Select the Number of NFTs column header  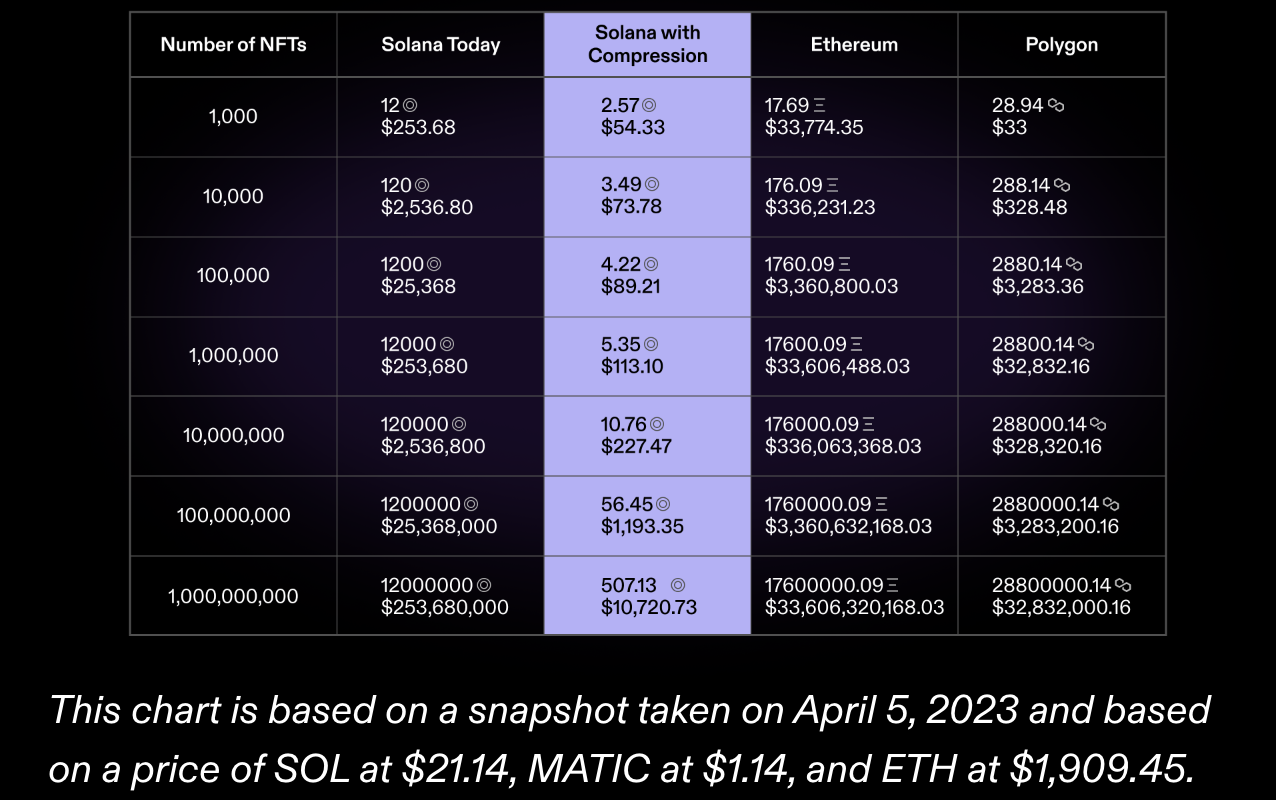(x=233, y=44)
